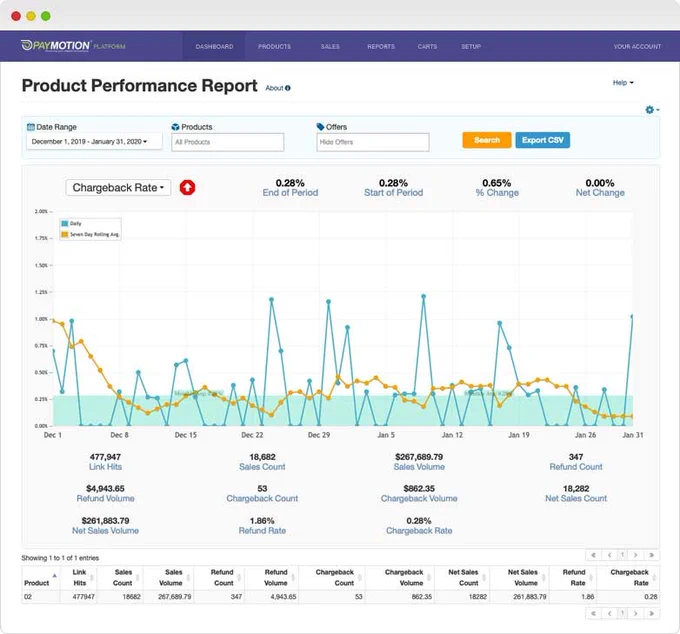Click the Products cube icon
This screenshot has height=634, width=680.
pos(175,127)
